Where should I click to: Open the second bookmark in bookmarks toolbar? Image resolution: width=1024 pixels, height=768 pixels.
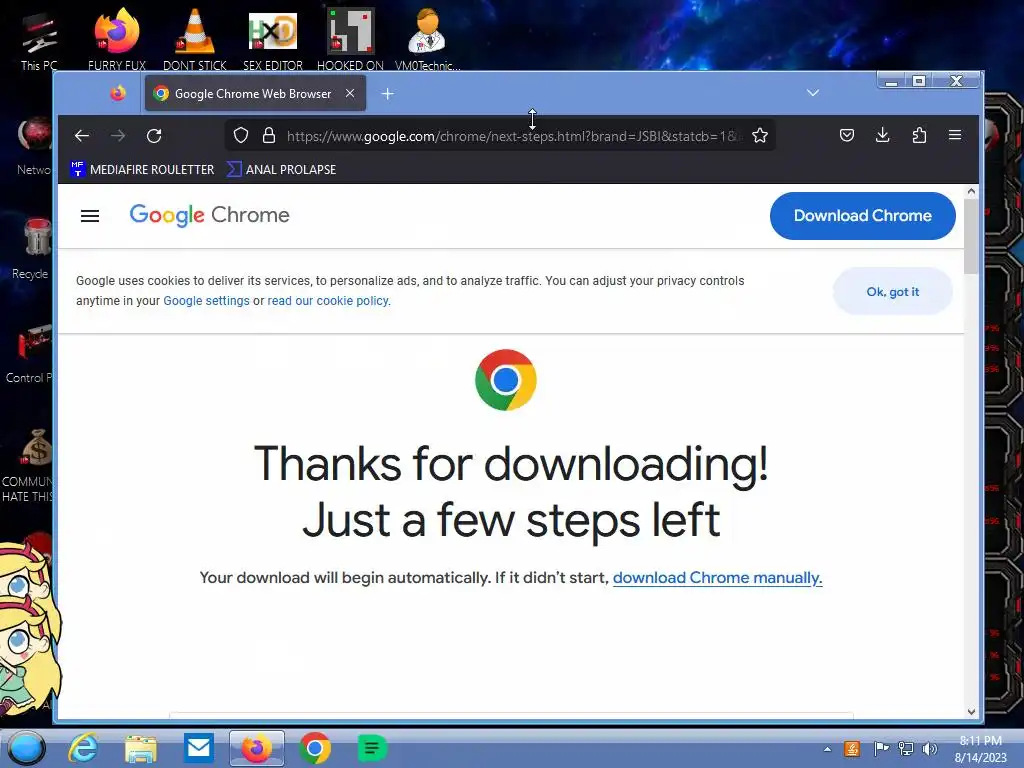(281, 169)
